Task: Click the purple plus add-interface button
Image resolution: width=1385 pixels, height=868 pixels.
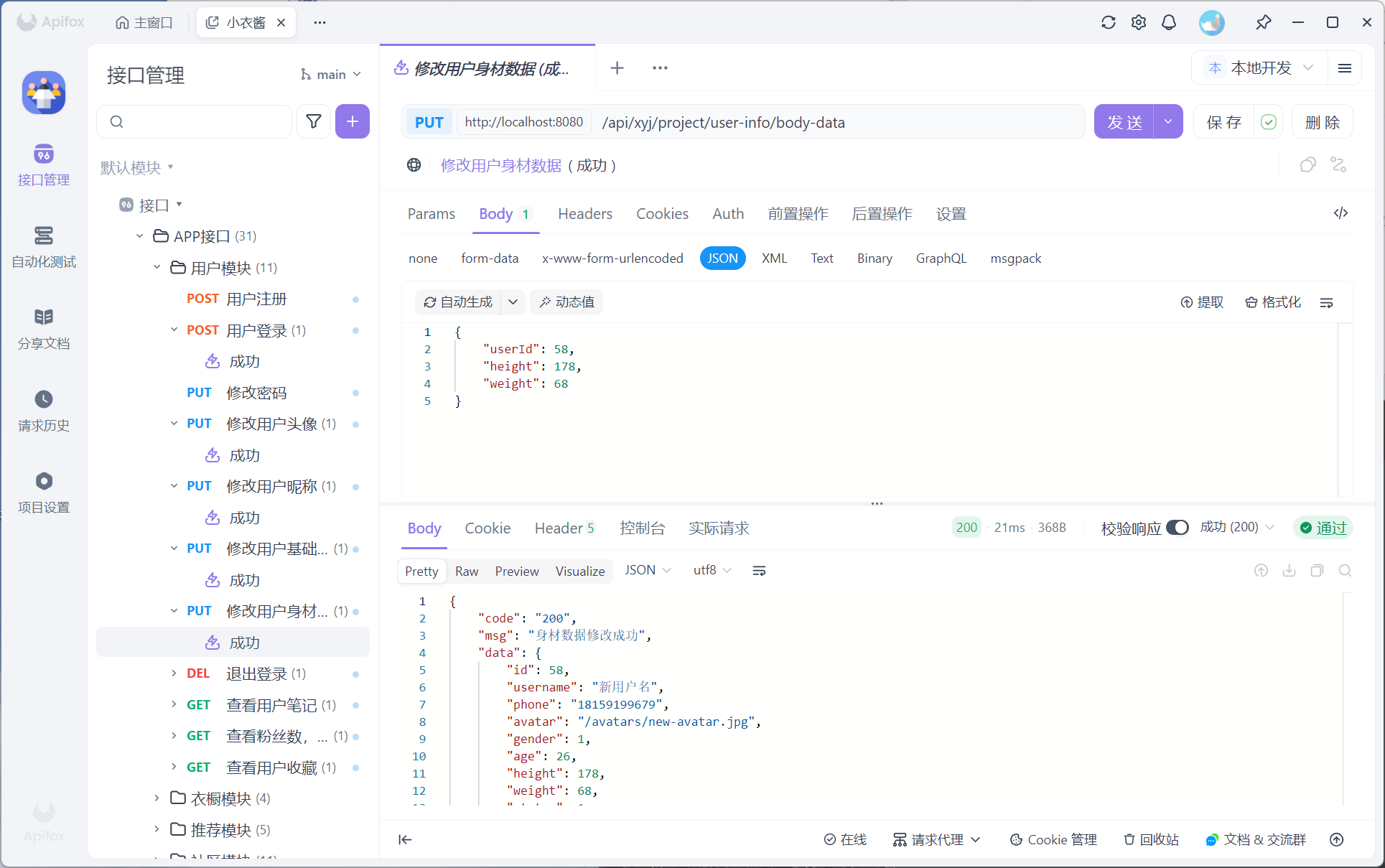Action: pyautogui.click(x=352, y=121)
